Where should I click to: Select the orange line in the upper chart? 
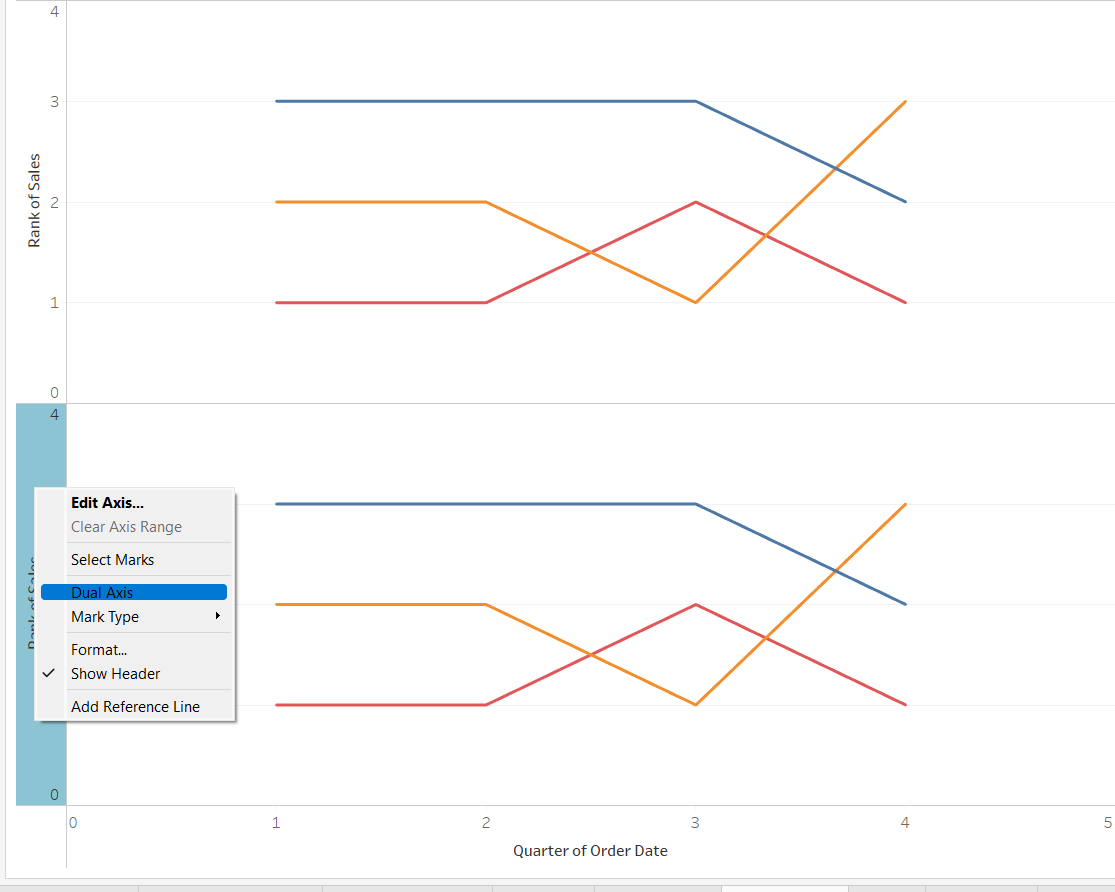pyautogui.click(x=380, y=202)
